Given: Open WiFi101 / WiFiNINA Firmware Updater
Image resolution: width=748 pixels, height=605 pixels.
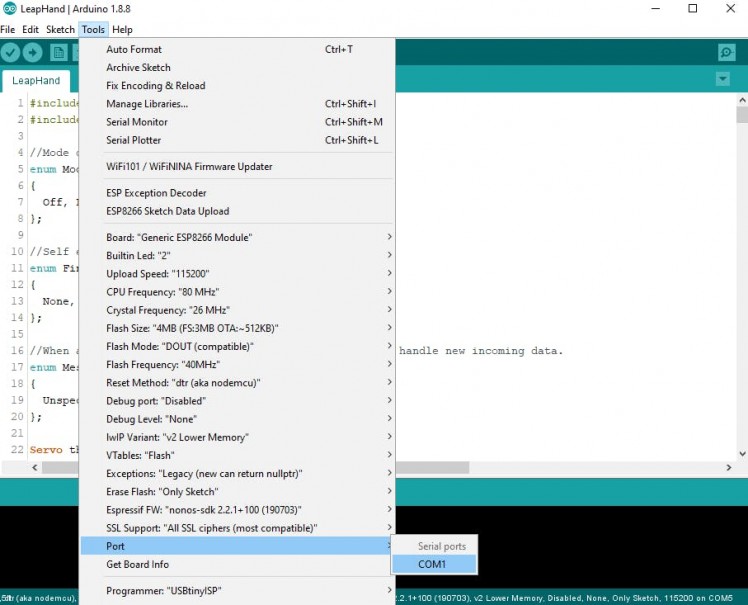Looking at the screenshot, I should tap(237, 167).
